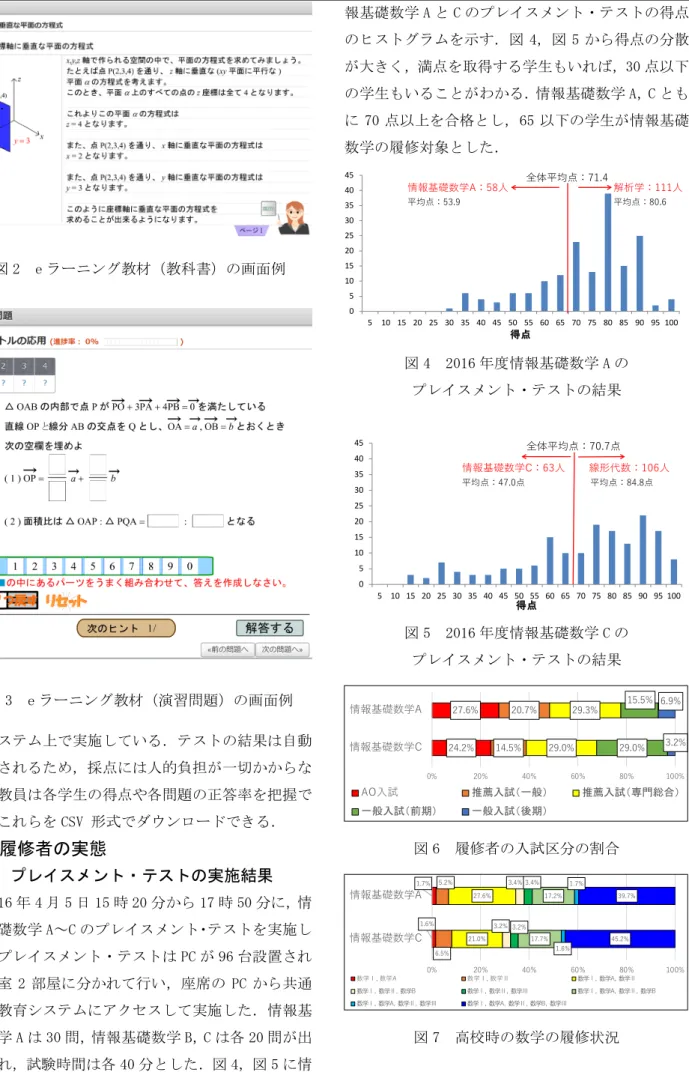Screen dimensions: 689x1078
Task: Open question tab 3
Action: pos(24,366)
